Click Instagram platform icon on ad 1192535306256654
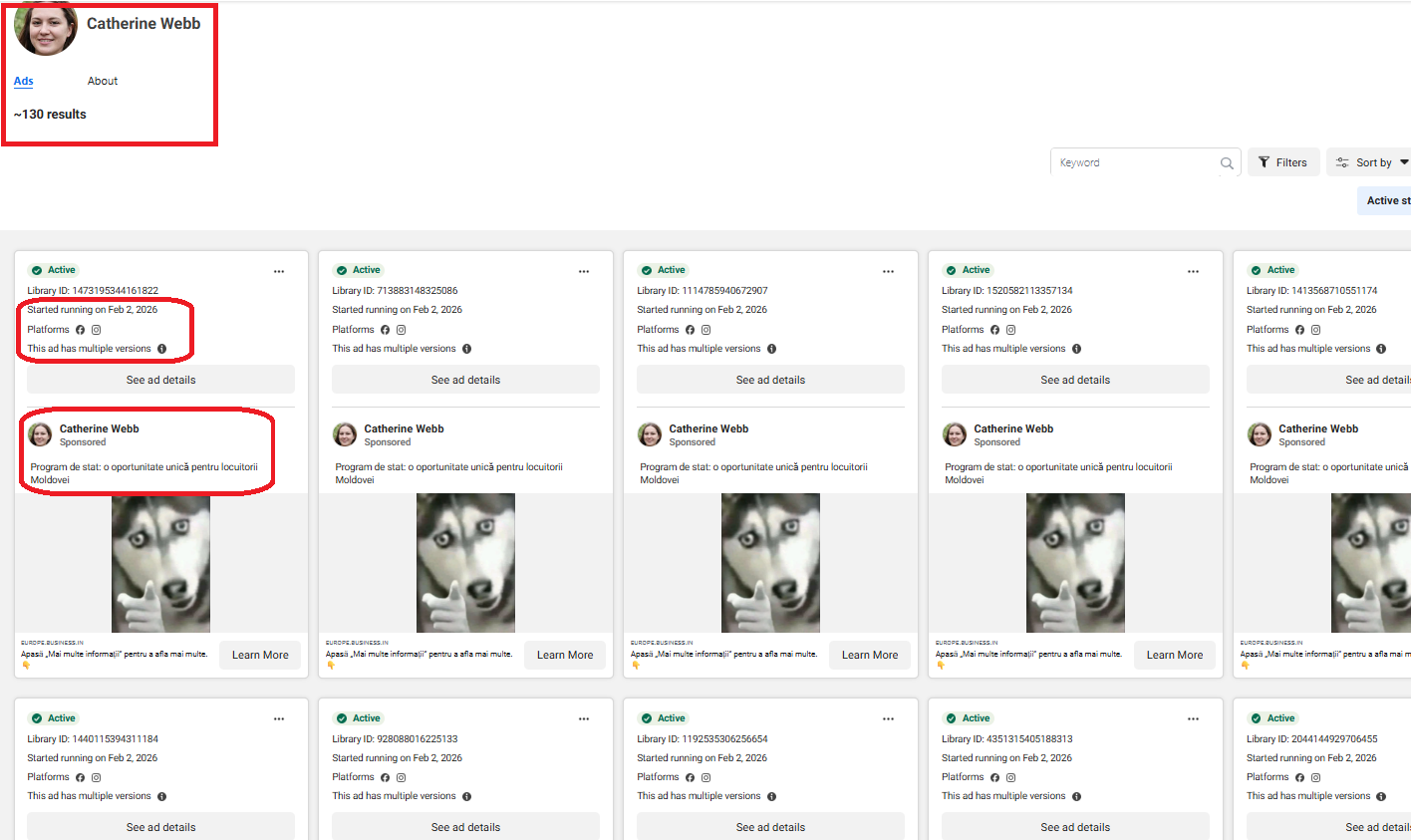Viewport: 1411px width, 840px height. pos(706,777)
